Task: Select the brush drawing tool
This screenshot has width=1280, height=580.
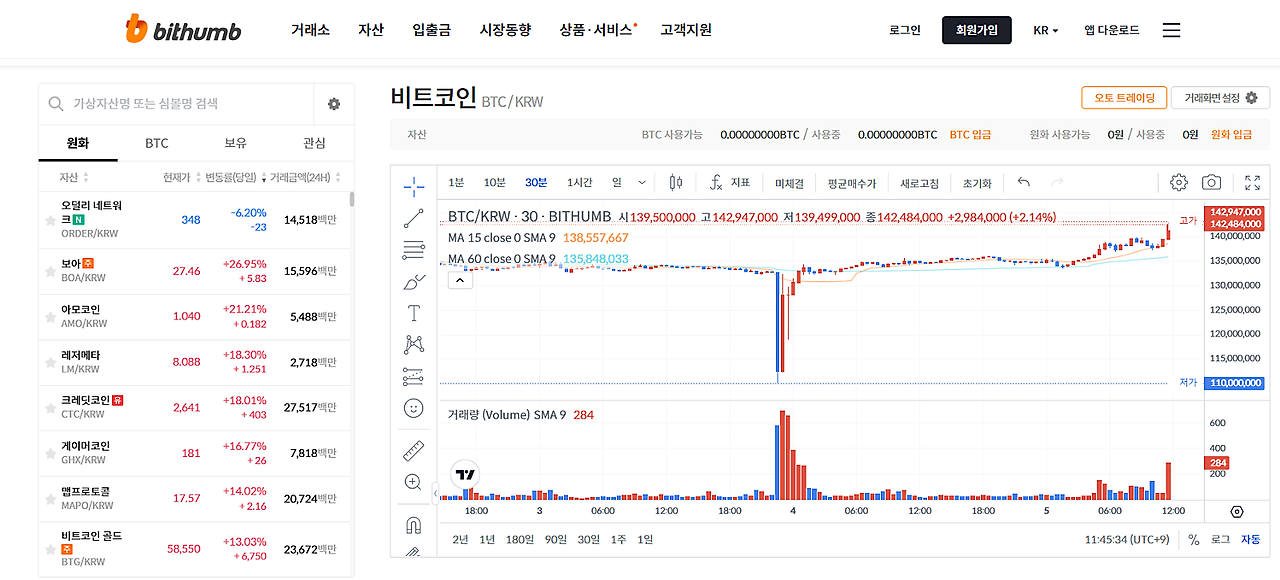Action: 414,282
